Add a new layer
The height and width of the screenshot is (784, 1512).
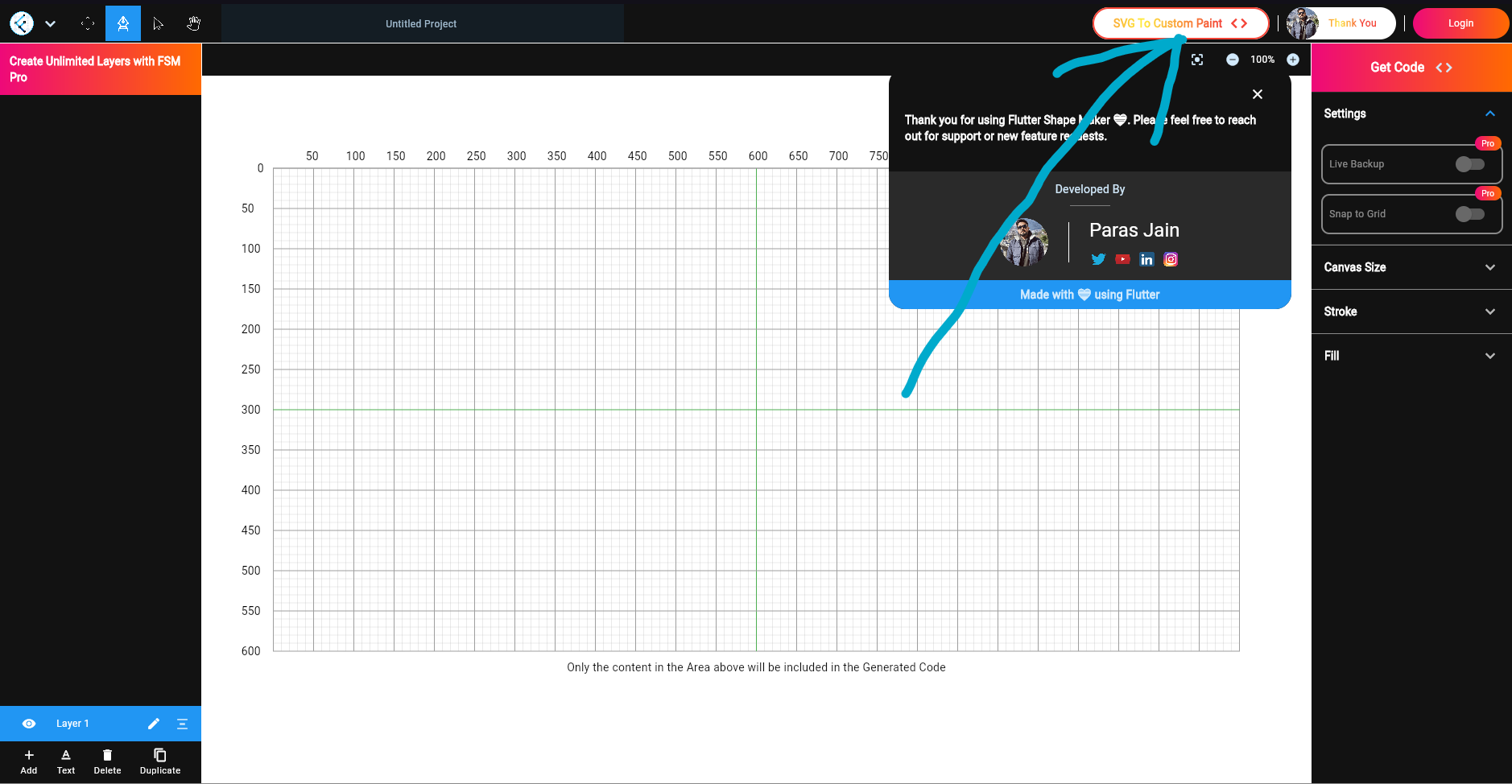(29, 761)
